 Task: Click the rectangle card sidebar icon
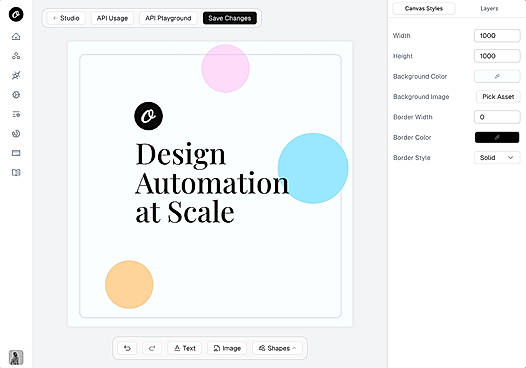(x=16, y=153)
